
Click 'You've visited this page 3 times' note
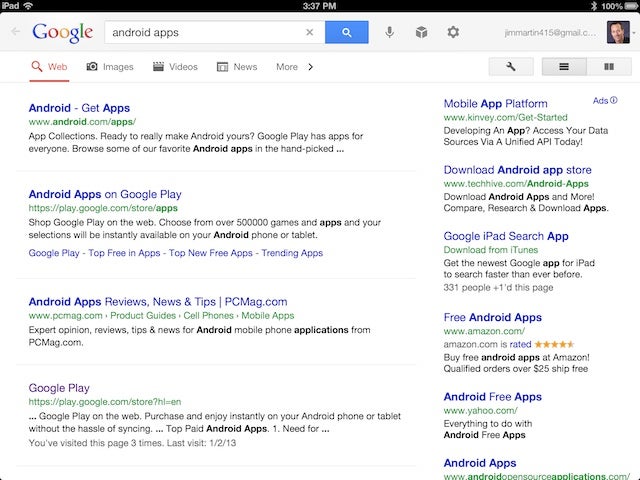(132, 443)
